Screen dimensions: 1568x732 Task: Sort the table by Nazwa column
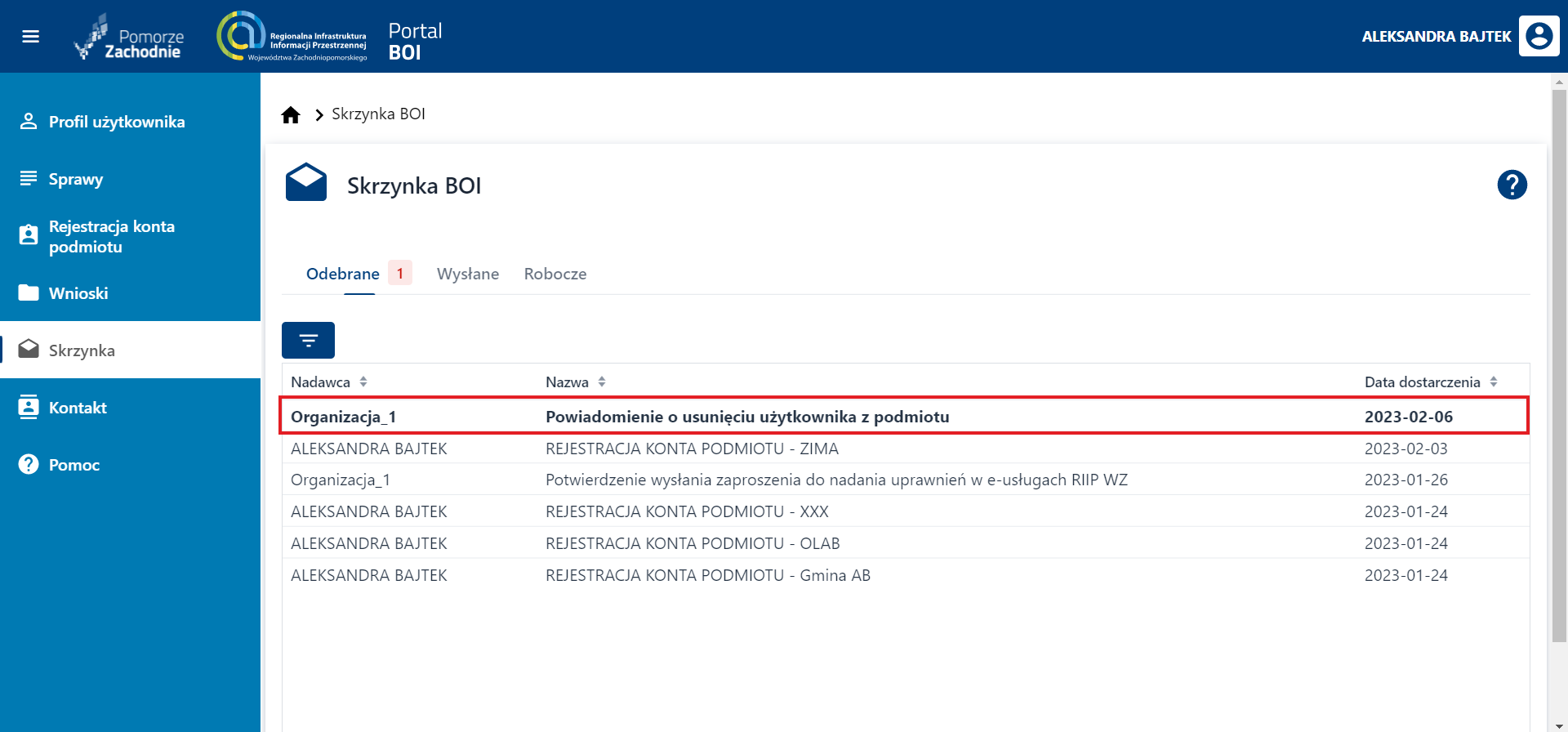click(602, 382)
